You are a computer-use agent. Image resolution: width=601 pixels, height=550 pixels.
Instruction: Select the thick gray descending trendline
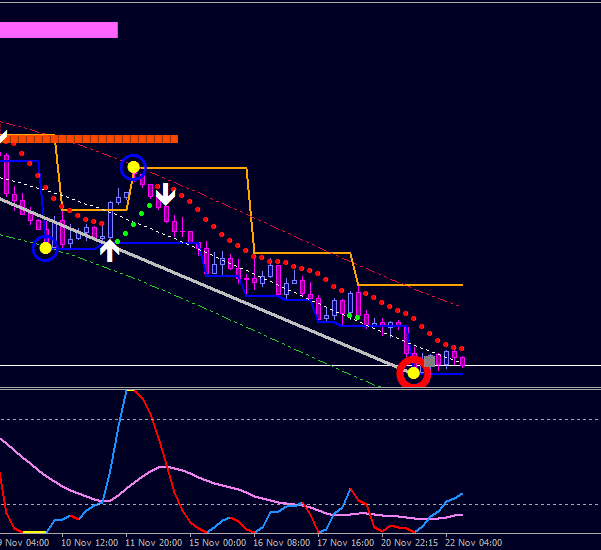coord(207,285)
